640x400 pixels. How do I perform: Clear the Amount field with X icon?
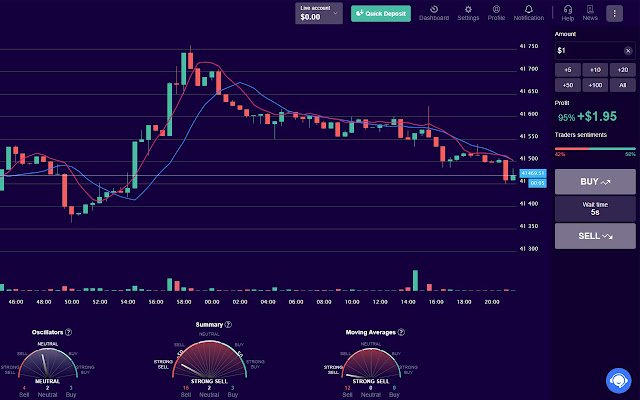pyautogui.click(x=628, y=51)
